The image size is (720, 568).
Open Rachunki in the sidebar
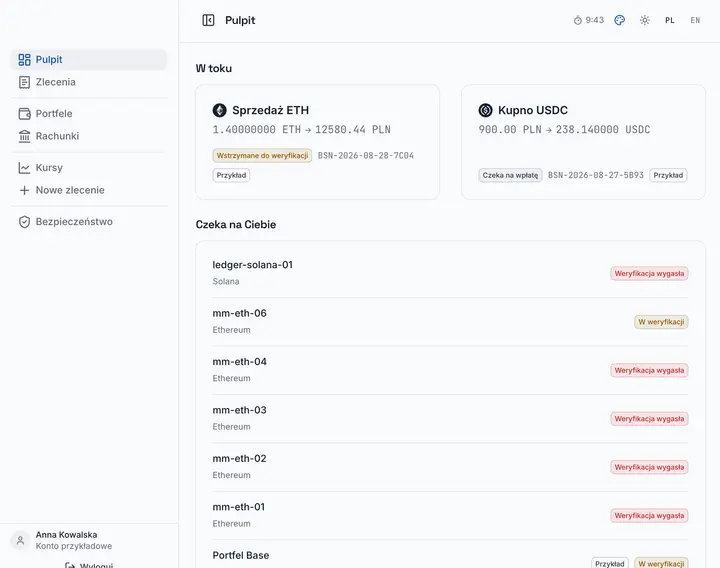click(x=89, y=136)
